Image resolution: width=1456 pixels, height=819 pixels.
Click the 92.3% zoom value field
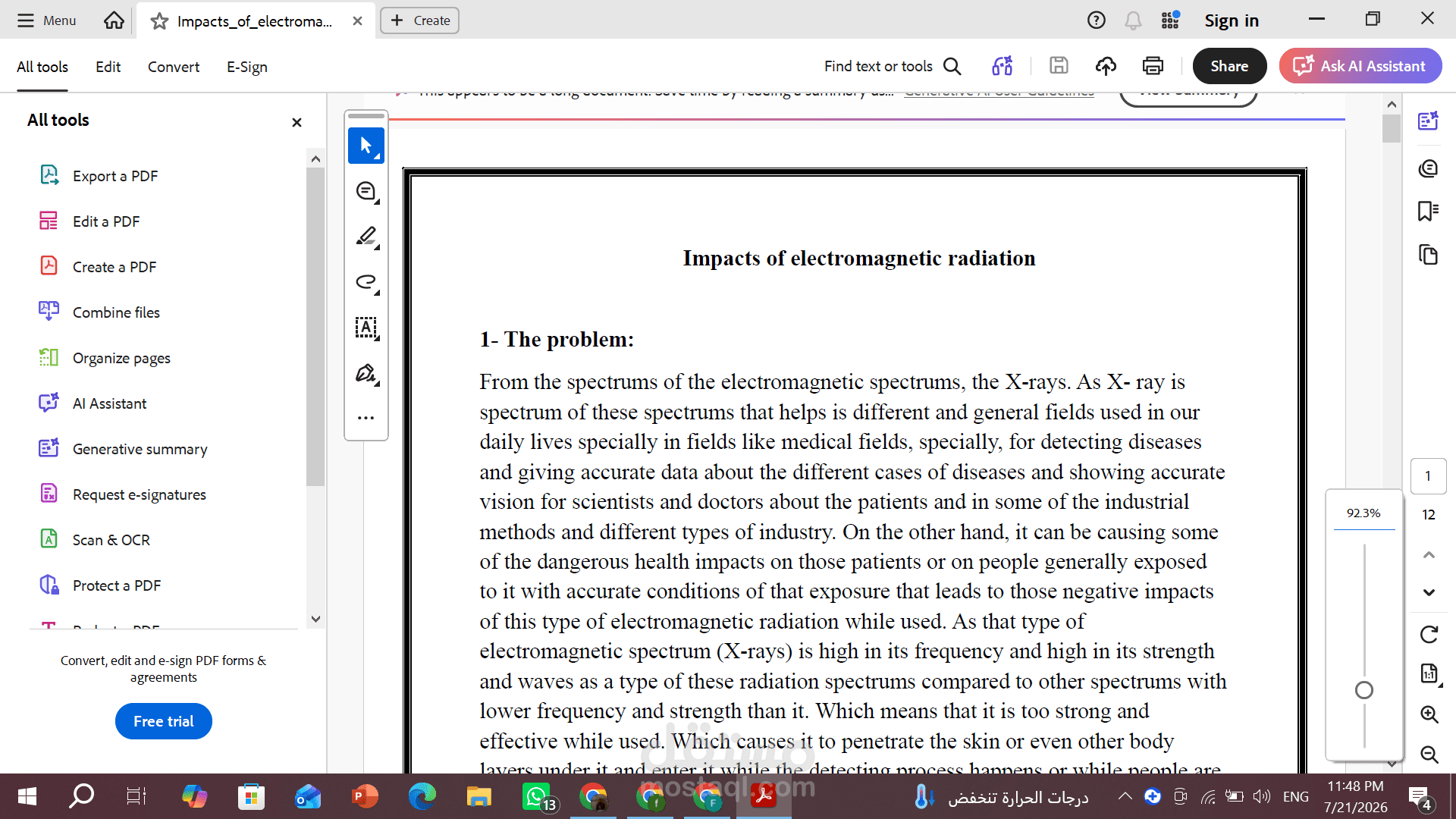click(x=1363, y=513)
